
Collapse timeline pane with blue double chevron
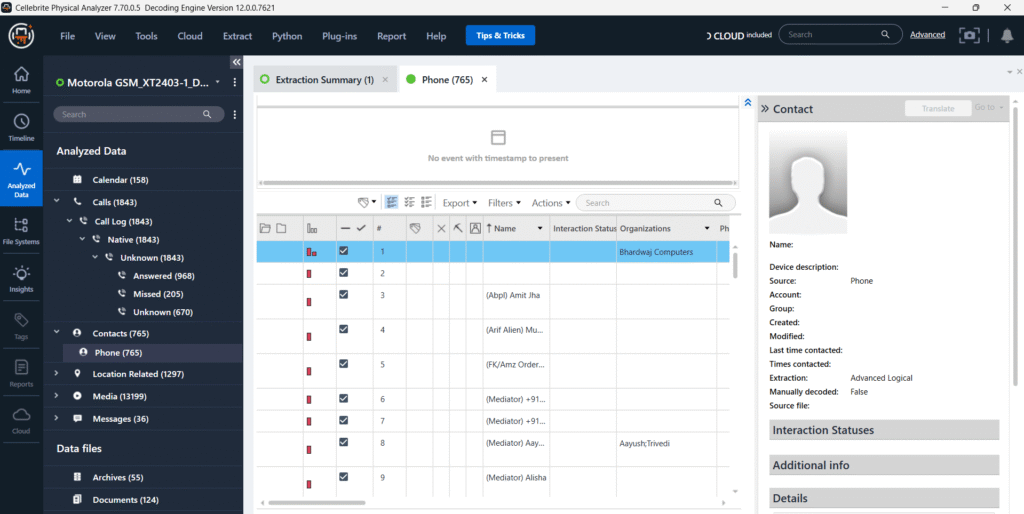[x=748, y=103]
